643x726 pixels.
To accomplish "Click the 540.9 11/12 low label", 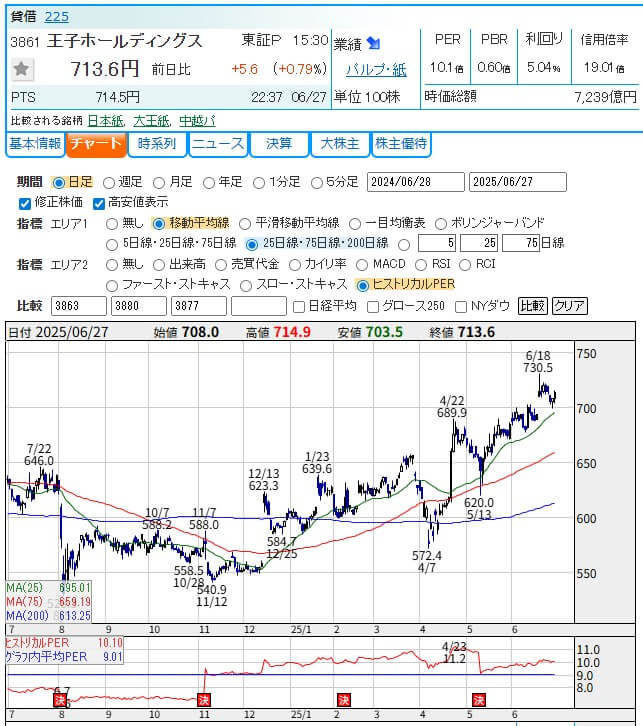I will pos(212,596).
